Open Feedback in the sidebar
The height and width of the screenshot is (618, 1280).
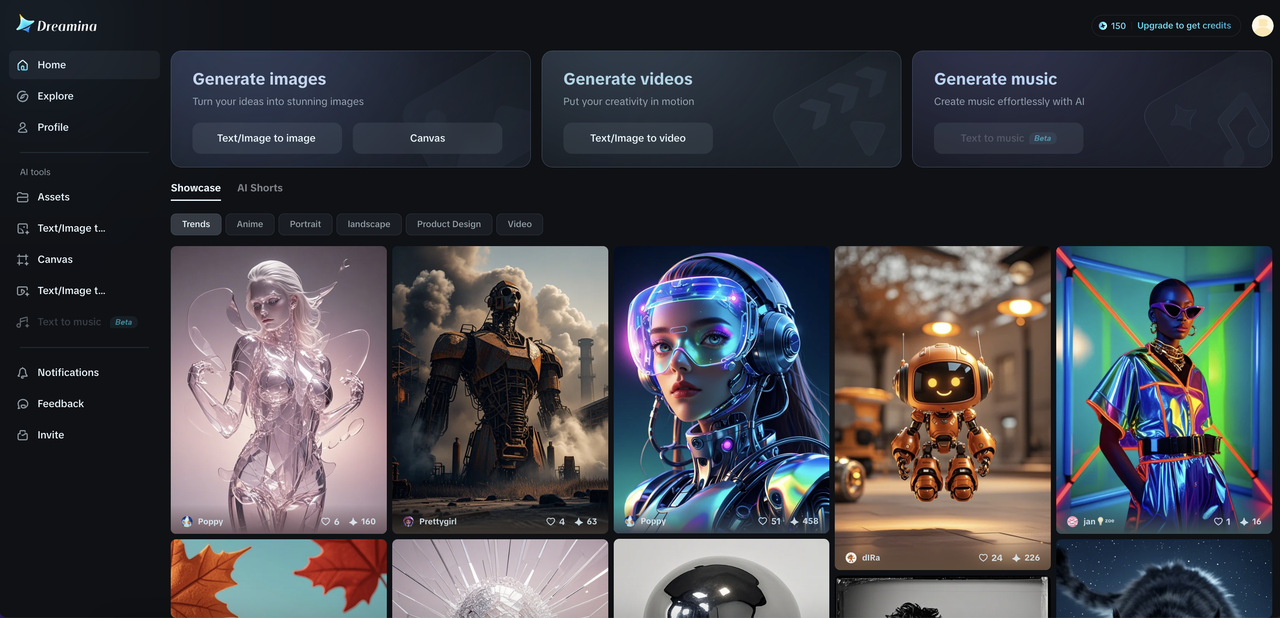click(x=84, y=404)
